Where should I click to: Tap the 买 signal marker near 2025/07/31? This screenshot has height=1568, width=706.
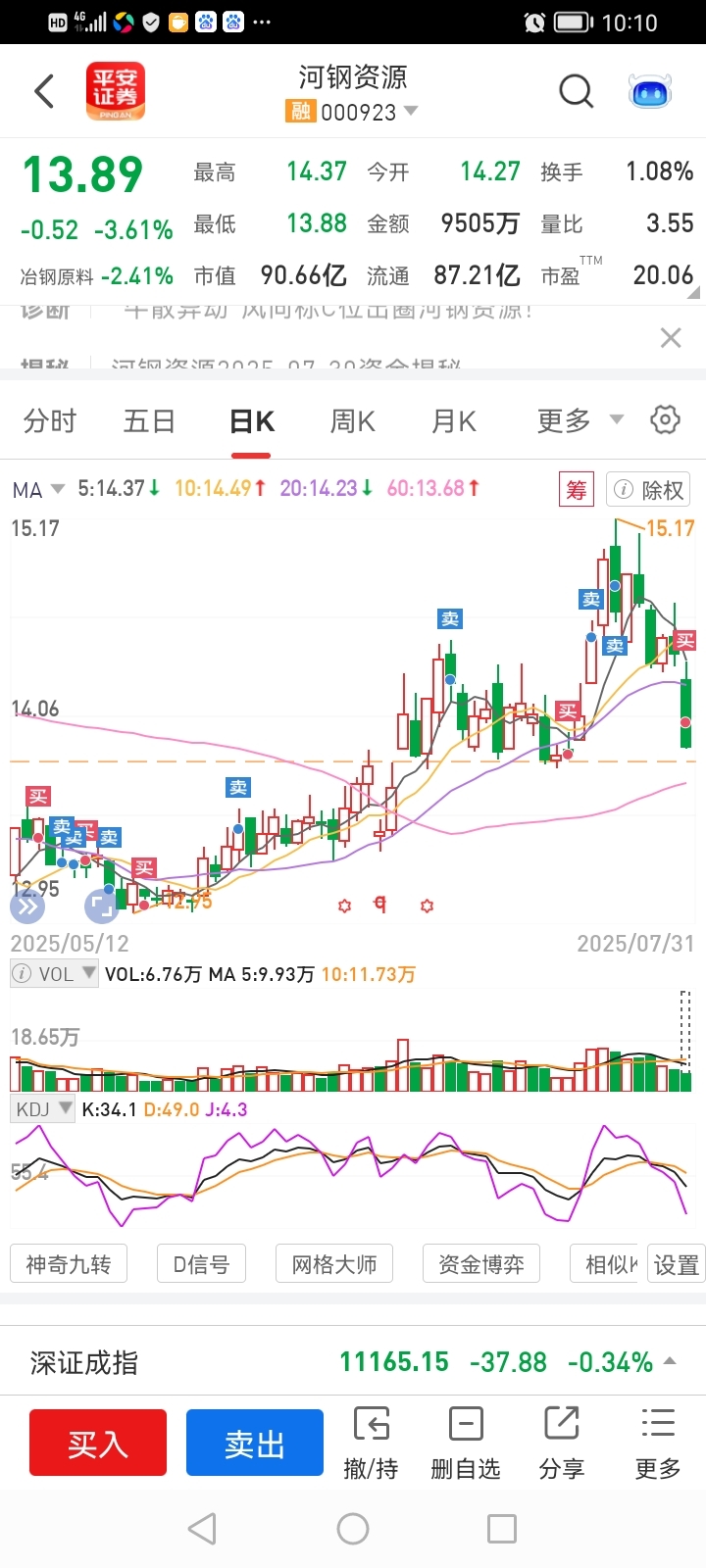point(684,641)
